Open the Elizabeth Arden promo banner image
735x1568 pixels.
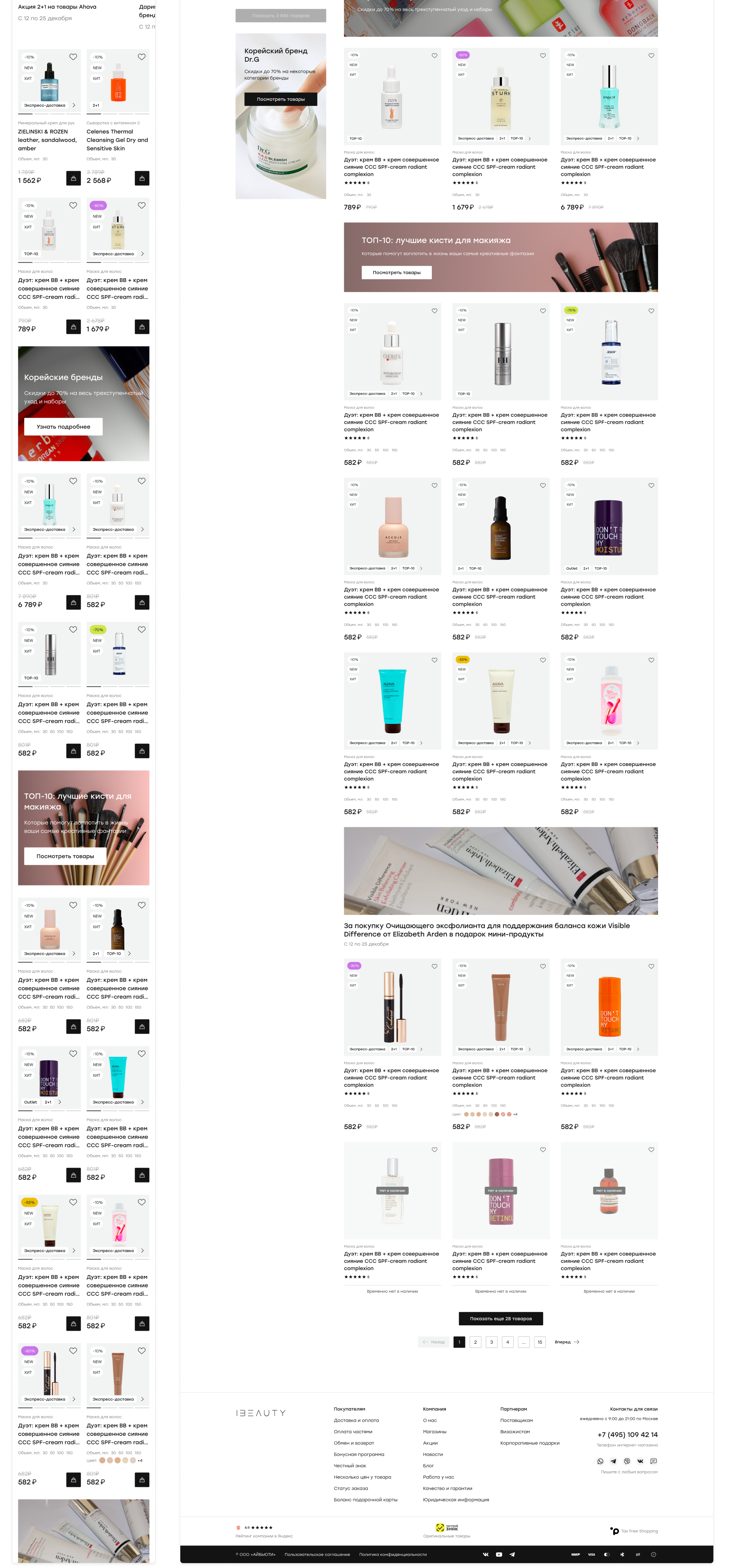coord(501,871)
